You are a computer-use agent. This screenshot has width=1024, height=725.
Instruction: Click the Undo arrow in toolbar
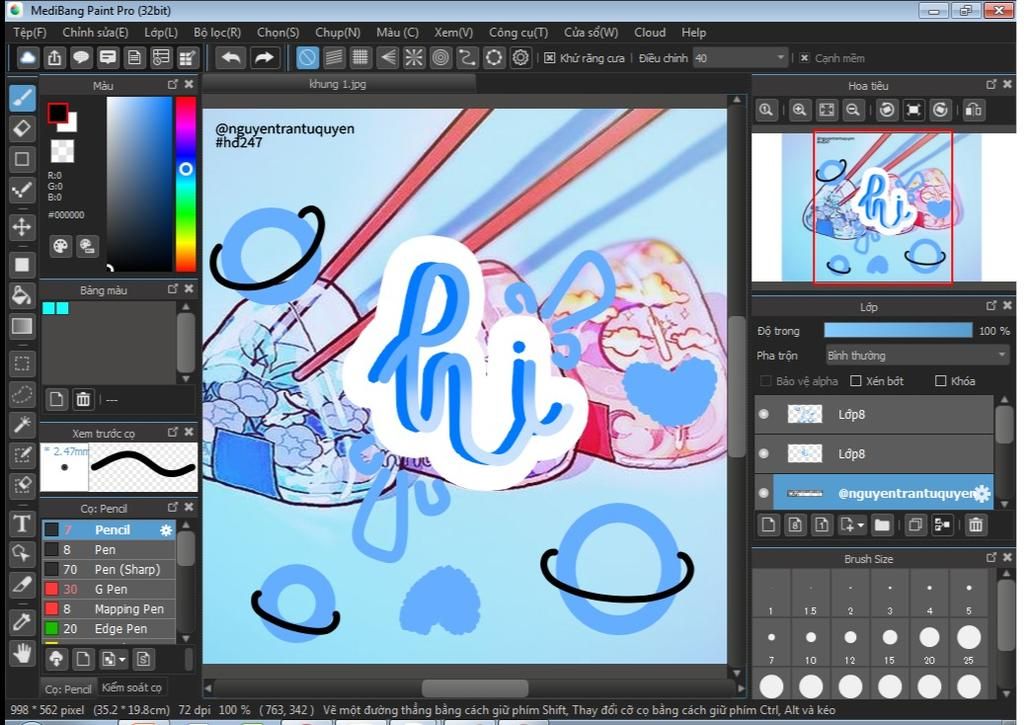click(x=231, y=57)
